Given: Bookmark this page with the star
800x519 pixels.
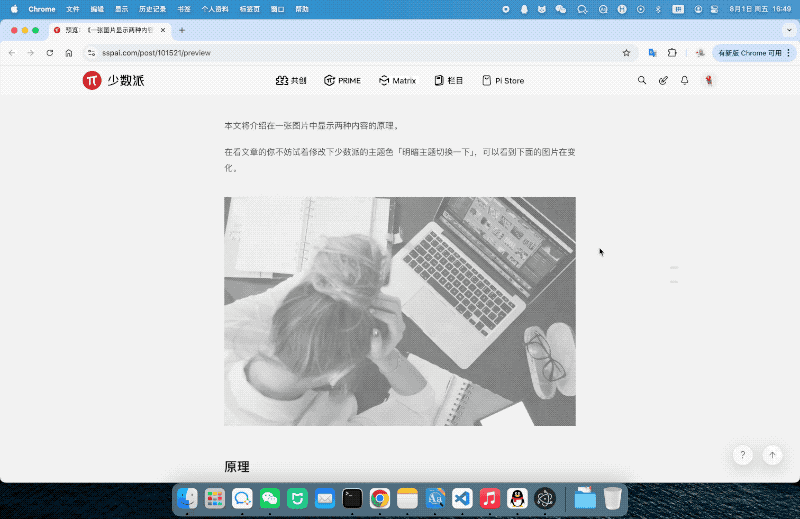Looking at the screenshot, I should (626, 53).
